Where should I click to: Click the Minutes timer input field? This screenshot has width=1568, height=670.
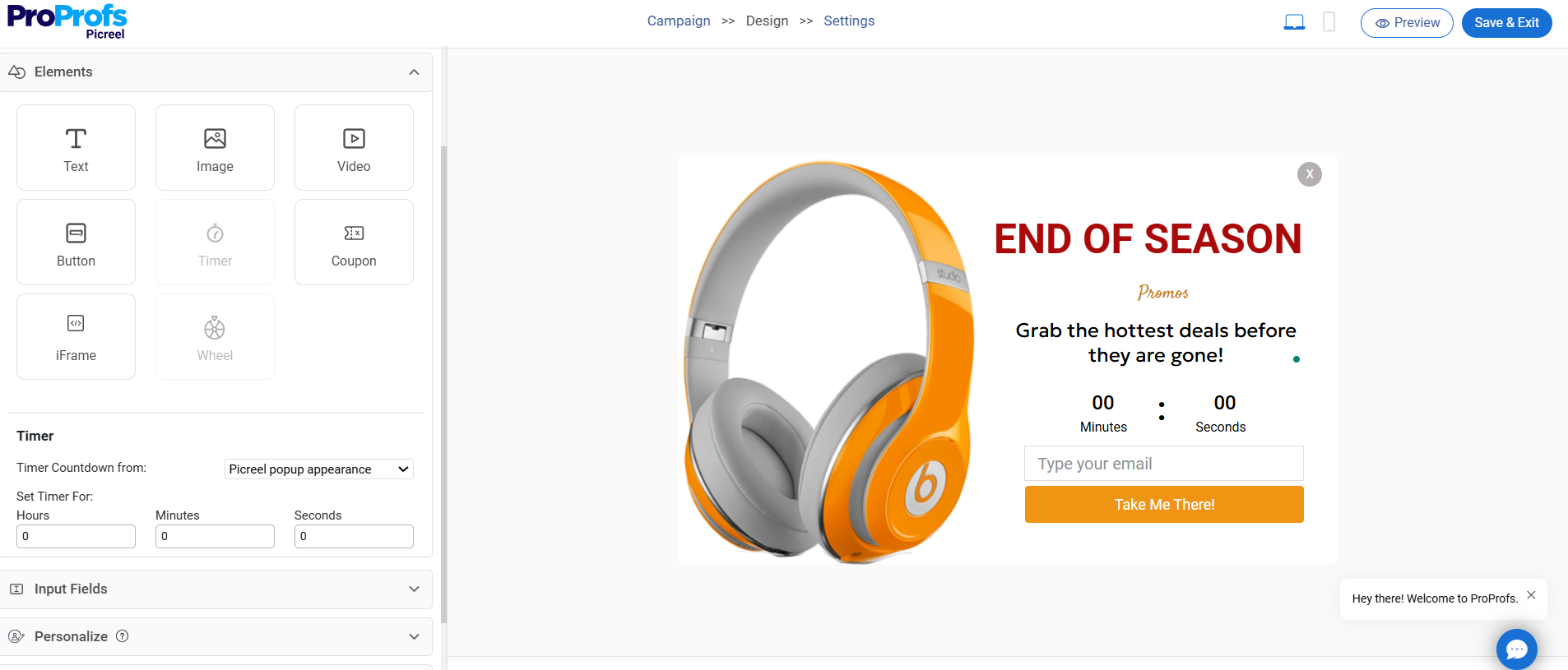coord(215,536)
